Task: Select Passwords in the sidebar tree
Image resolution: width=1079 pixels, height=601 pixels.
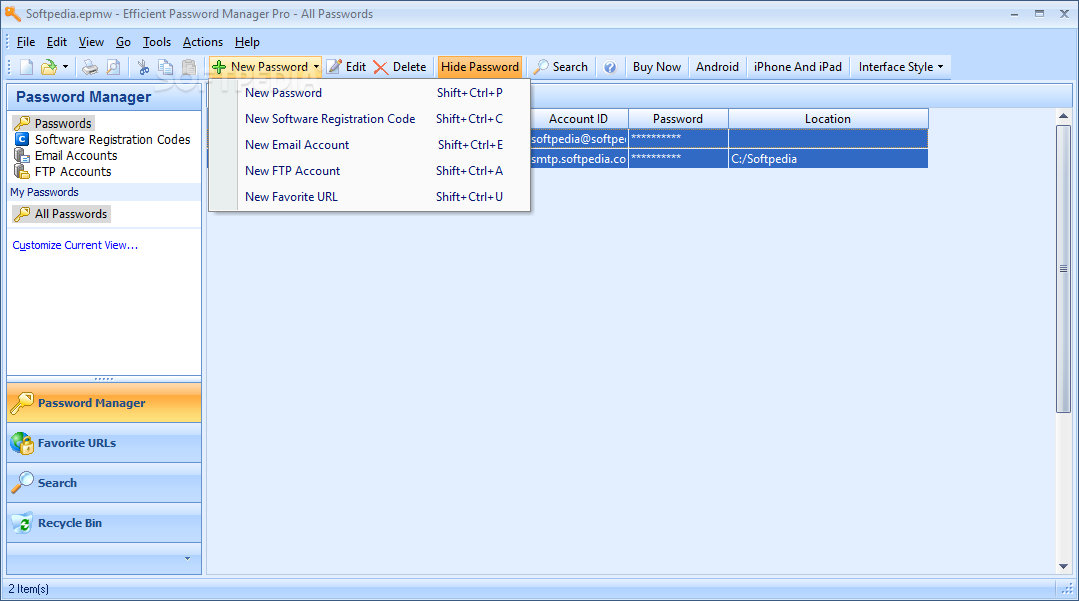Action: coord(63,123)
